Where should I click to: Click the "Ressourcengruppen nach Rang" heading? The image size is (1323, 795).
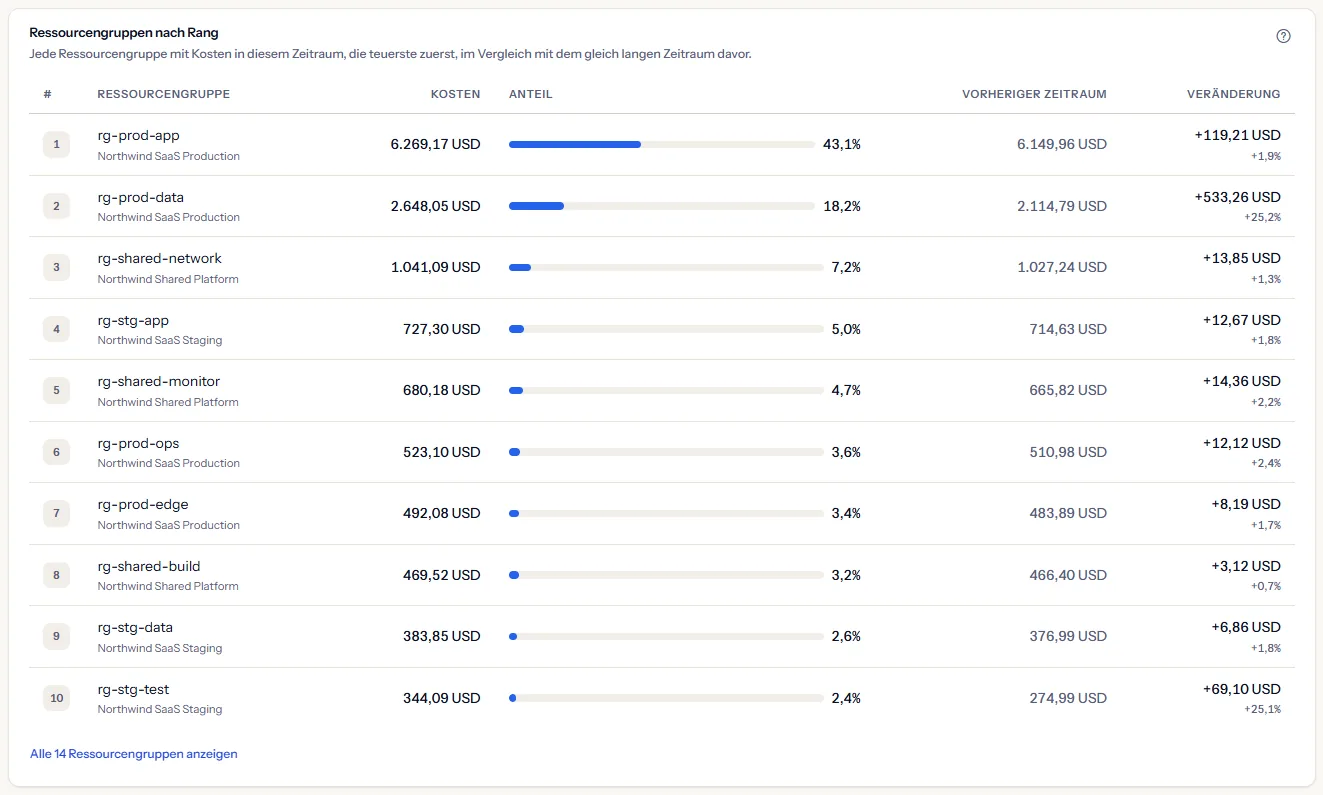coord(124,33)
